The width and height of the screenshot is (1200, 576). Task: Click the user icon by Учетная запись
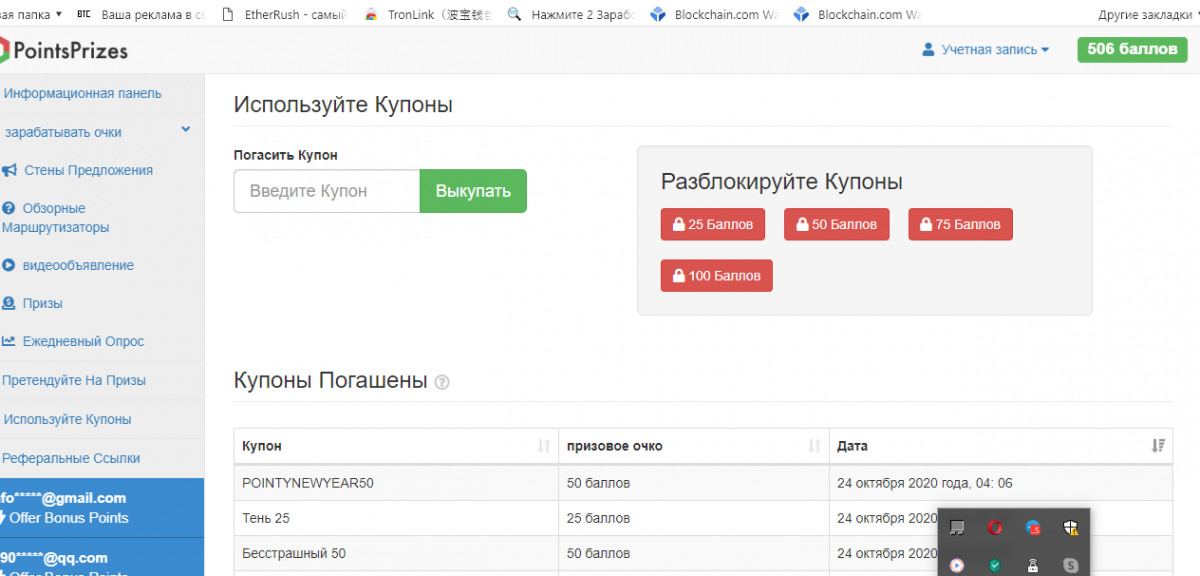(x=928, y=49)
